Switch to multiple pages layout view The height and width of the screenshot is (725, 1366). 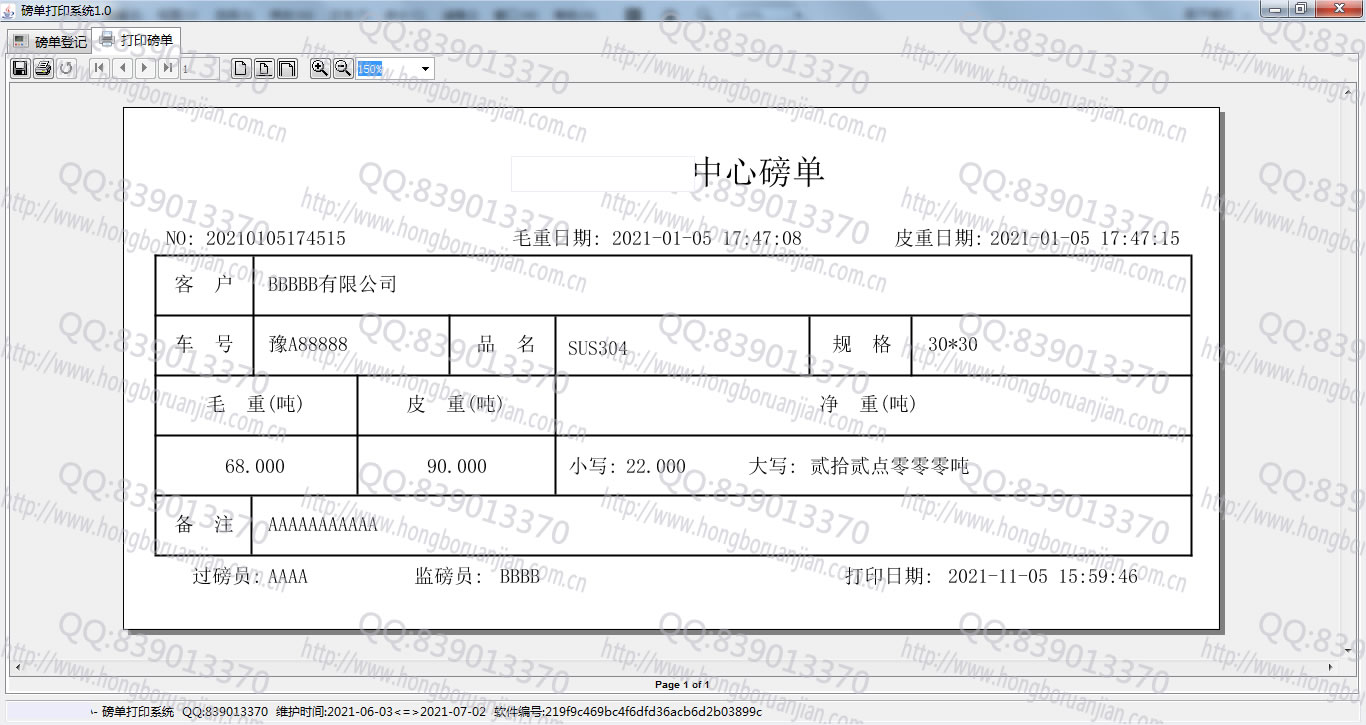(x=288, y=69)
